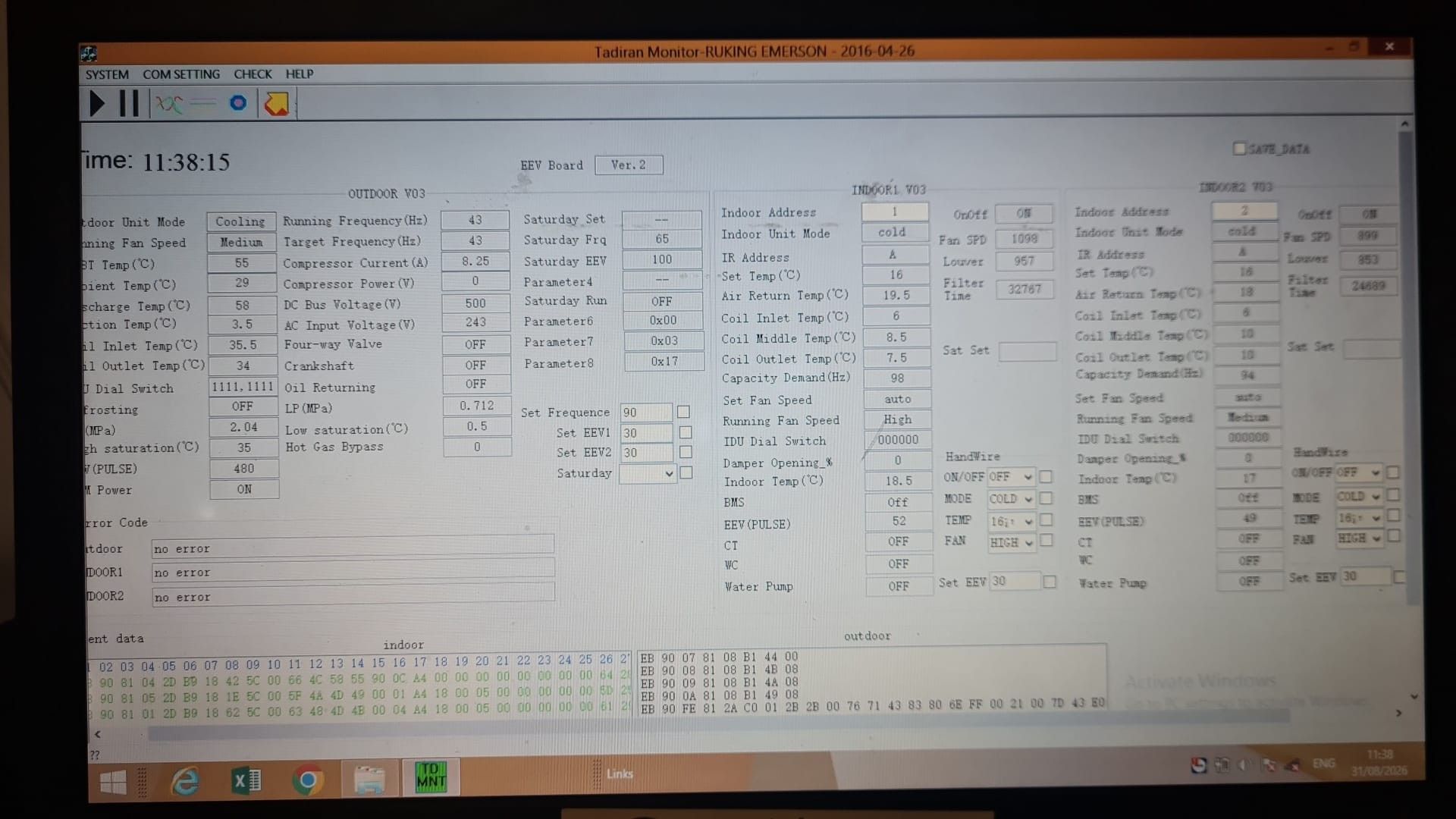The width and height of the screenshot is (1456, 819).
Task: Enable the SAVE_DATA checkbox
Action: coord(1240,149)
